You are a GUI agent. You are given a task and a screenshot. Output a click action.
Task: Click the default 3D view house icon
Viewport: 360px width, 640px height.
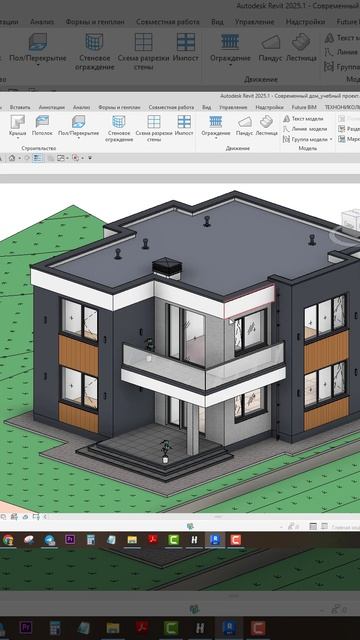tap(12, 158)
